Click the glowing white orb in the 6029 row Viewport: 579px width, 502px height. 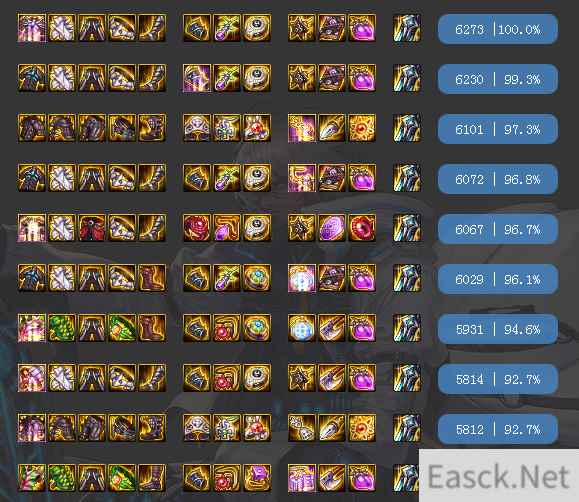tap(302, 278)
